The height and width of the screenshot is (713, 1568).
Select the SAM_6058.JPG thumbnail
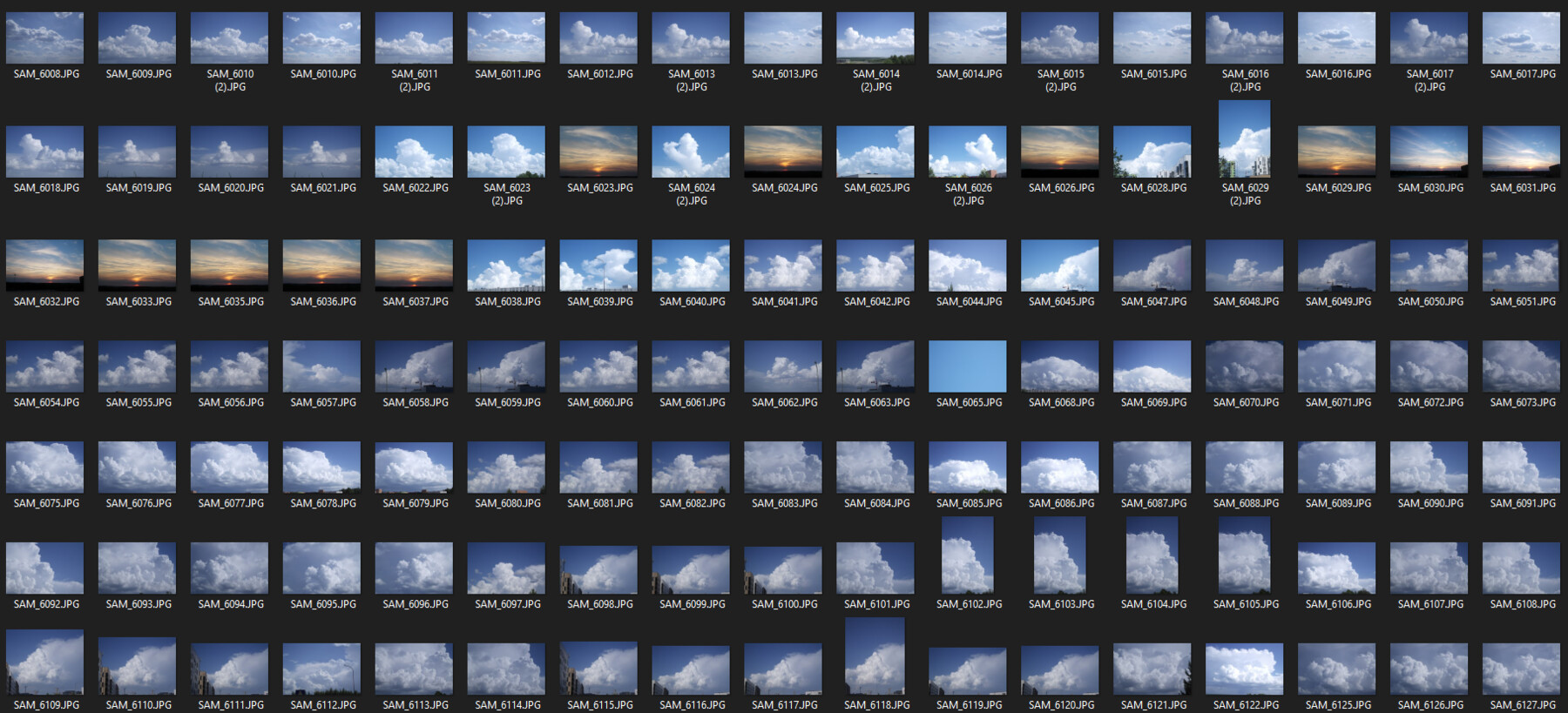click(415, 367)
